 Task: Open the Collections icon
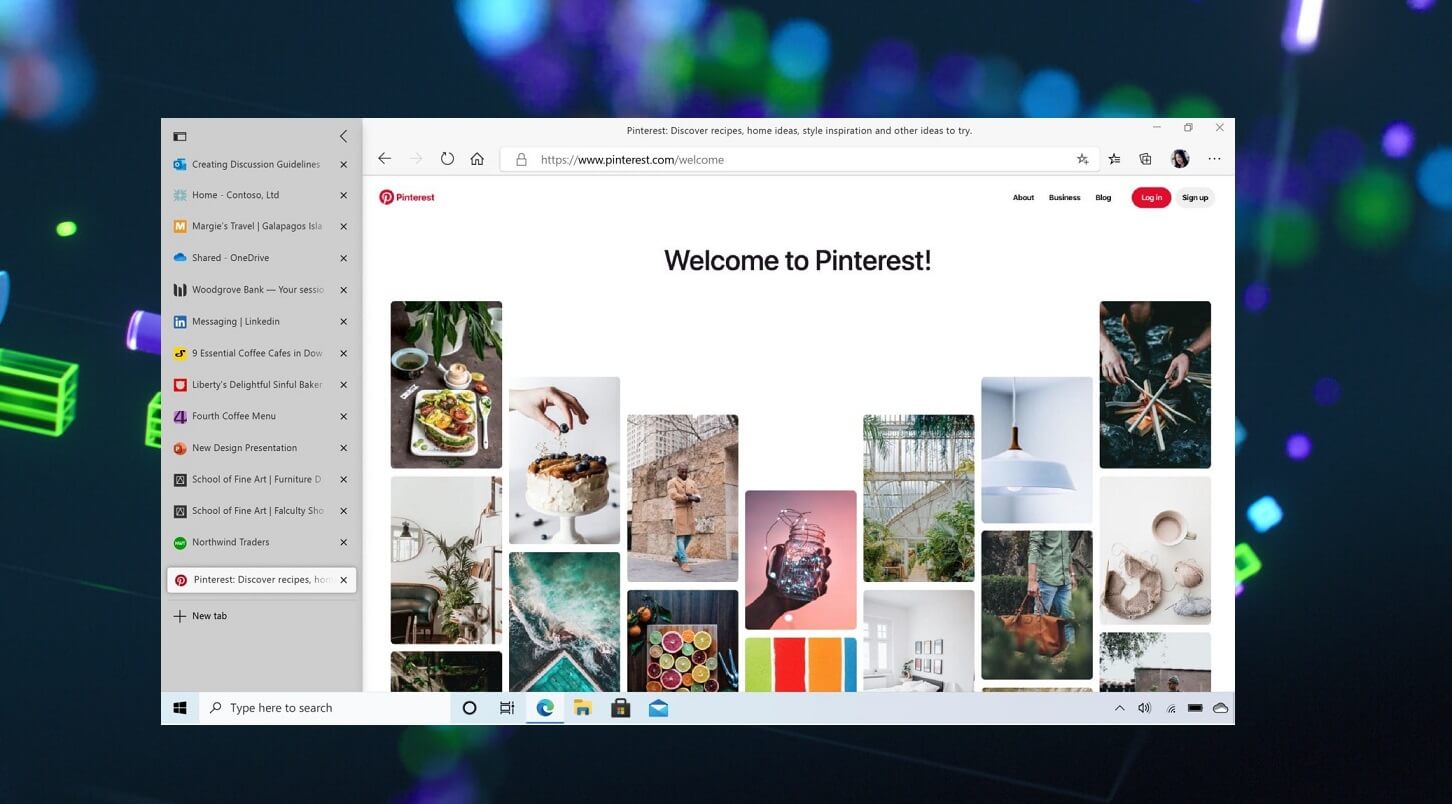point(1146,159)
